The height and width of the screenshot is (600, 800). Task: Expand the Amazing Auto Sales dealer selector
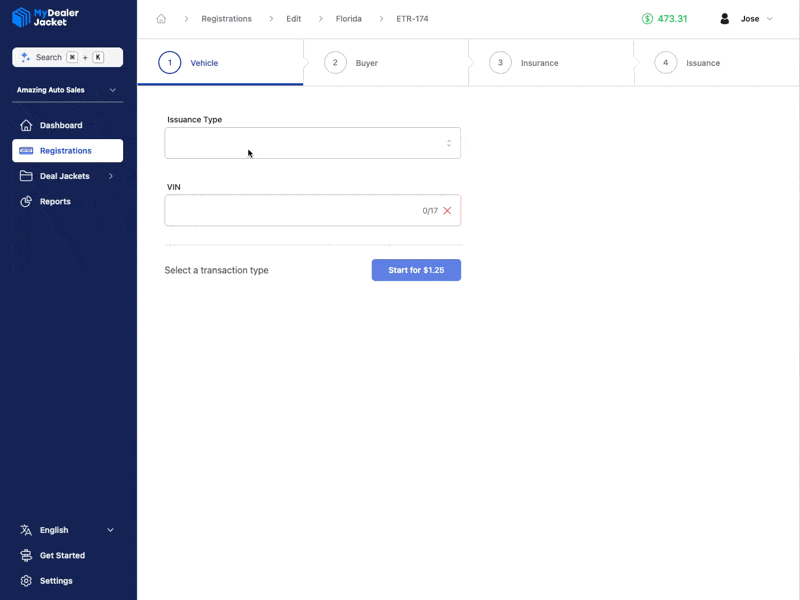(x=67, y=90)
